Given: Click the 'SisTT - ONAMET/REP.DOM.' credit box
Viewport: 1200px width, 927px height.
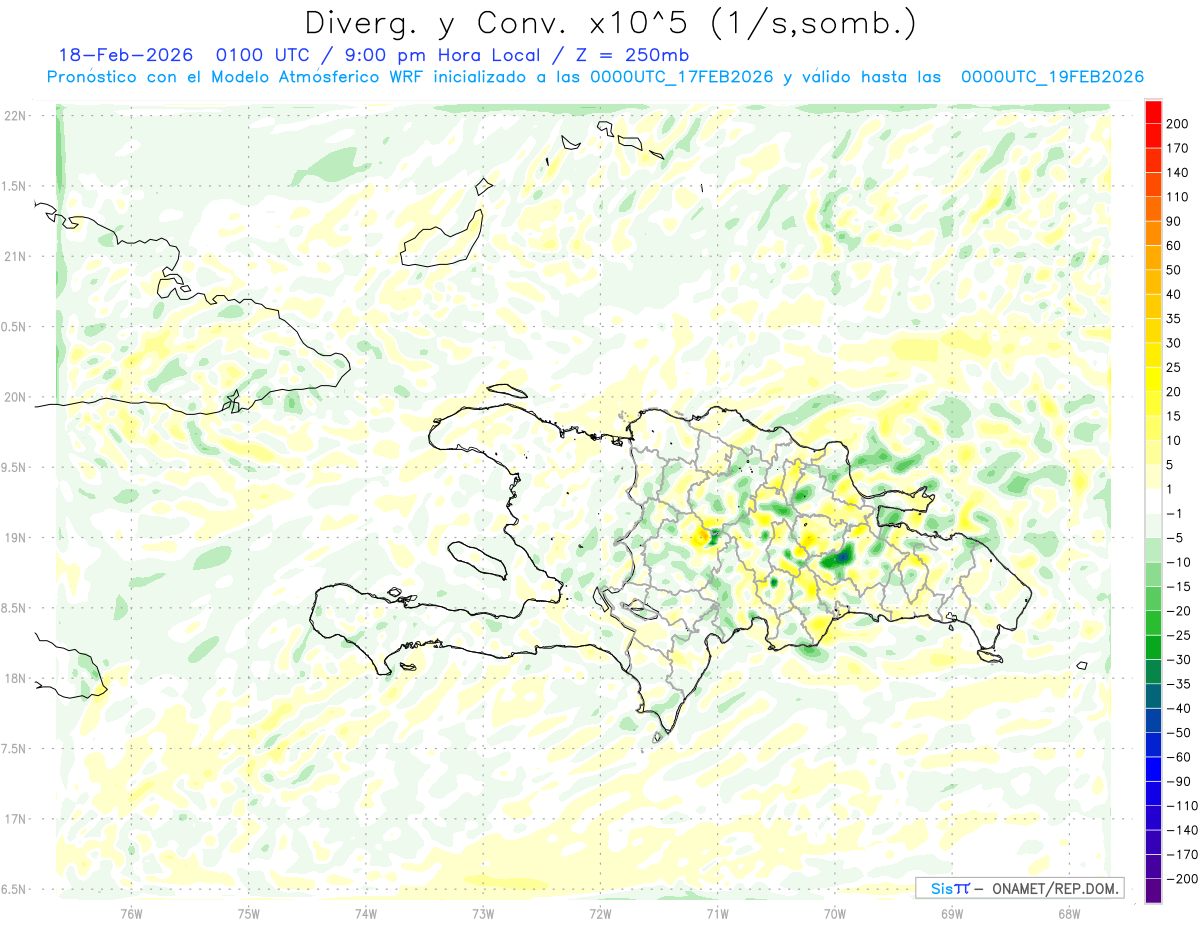Looking at the screenshot, I should coord(1019,888).
